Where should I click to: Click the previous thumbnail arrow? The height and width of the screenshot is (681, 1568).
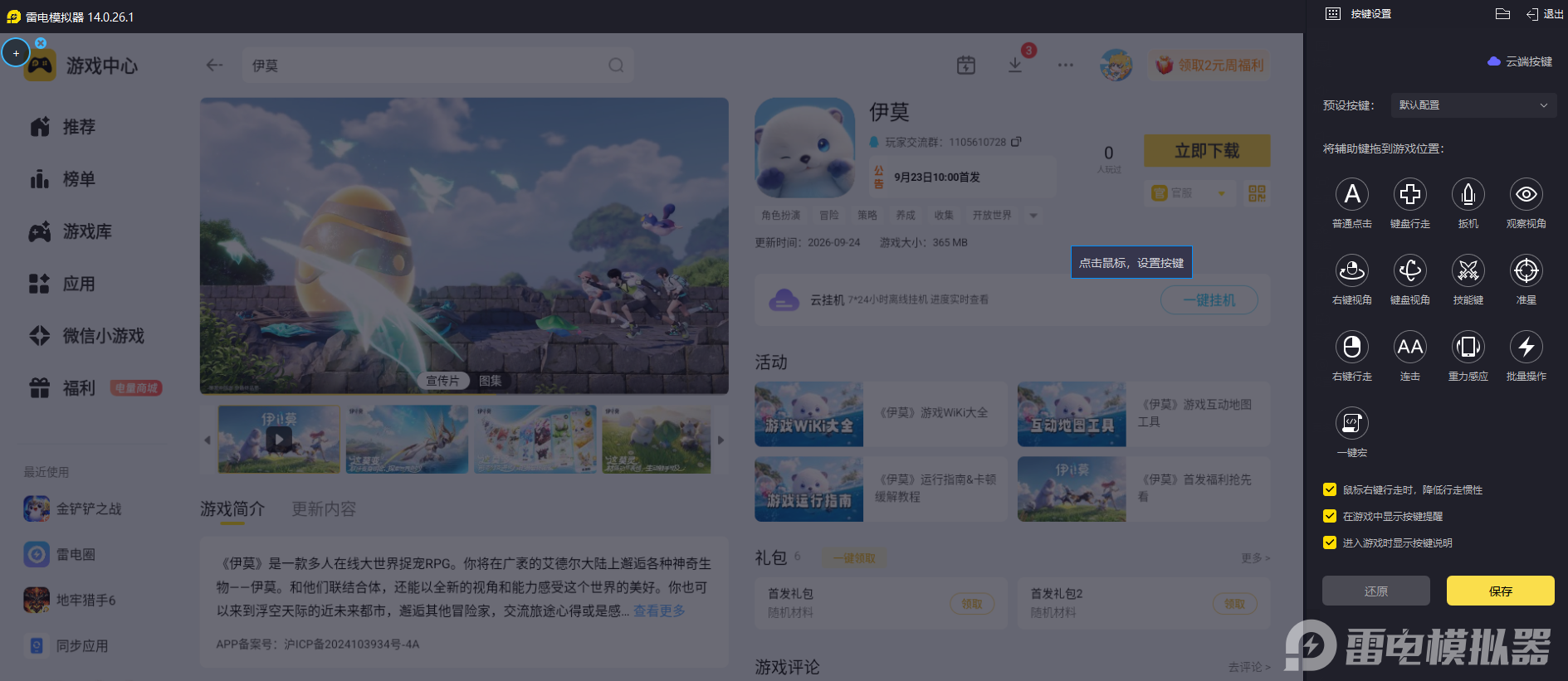pos(208,440)
